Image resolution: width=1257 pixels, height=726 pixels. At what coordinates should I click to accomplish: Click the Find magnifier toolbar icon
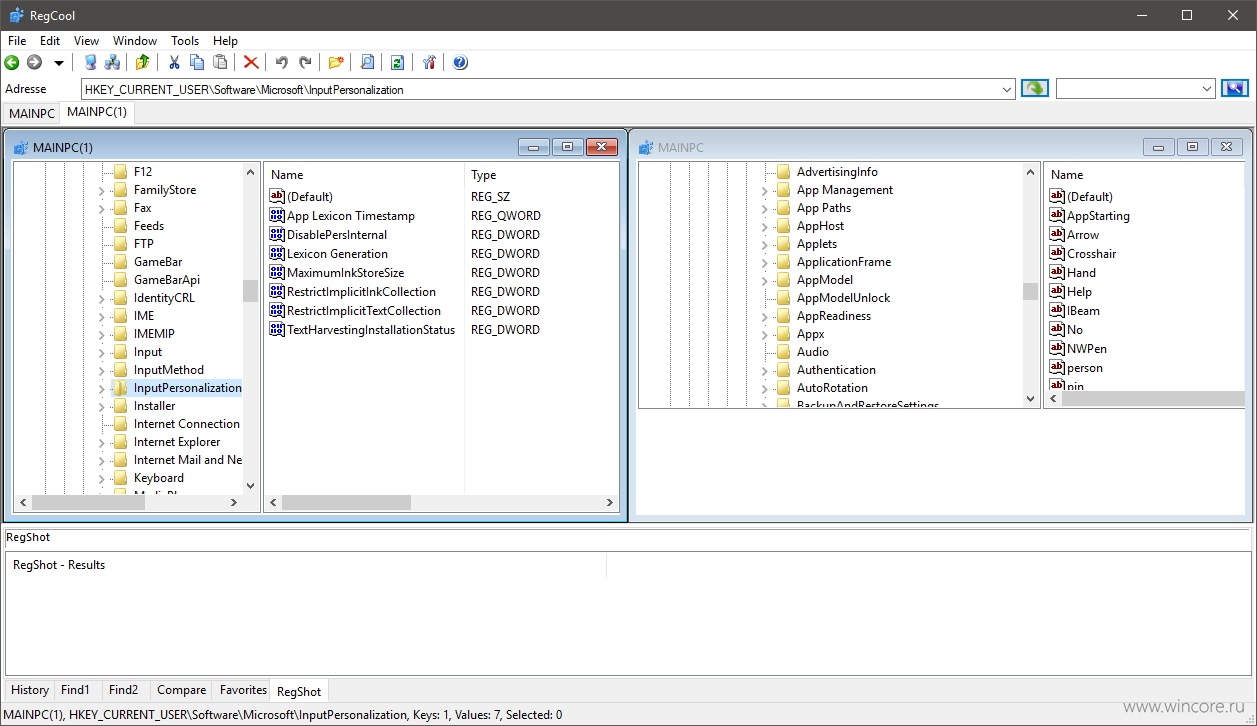click(x=367, y=63)
